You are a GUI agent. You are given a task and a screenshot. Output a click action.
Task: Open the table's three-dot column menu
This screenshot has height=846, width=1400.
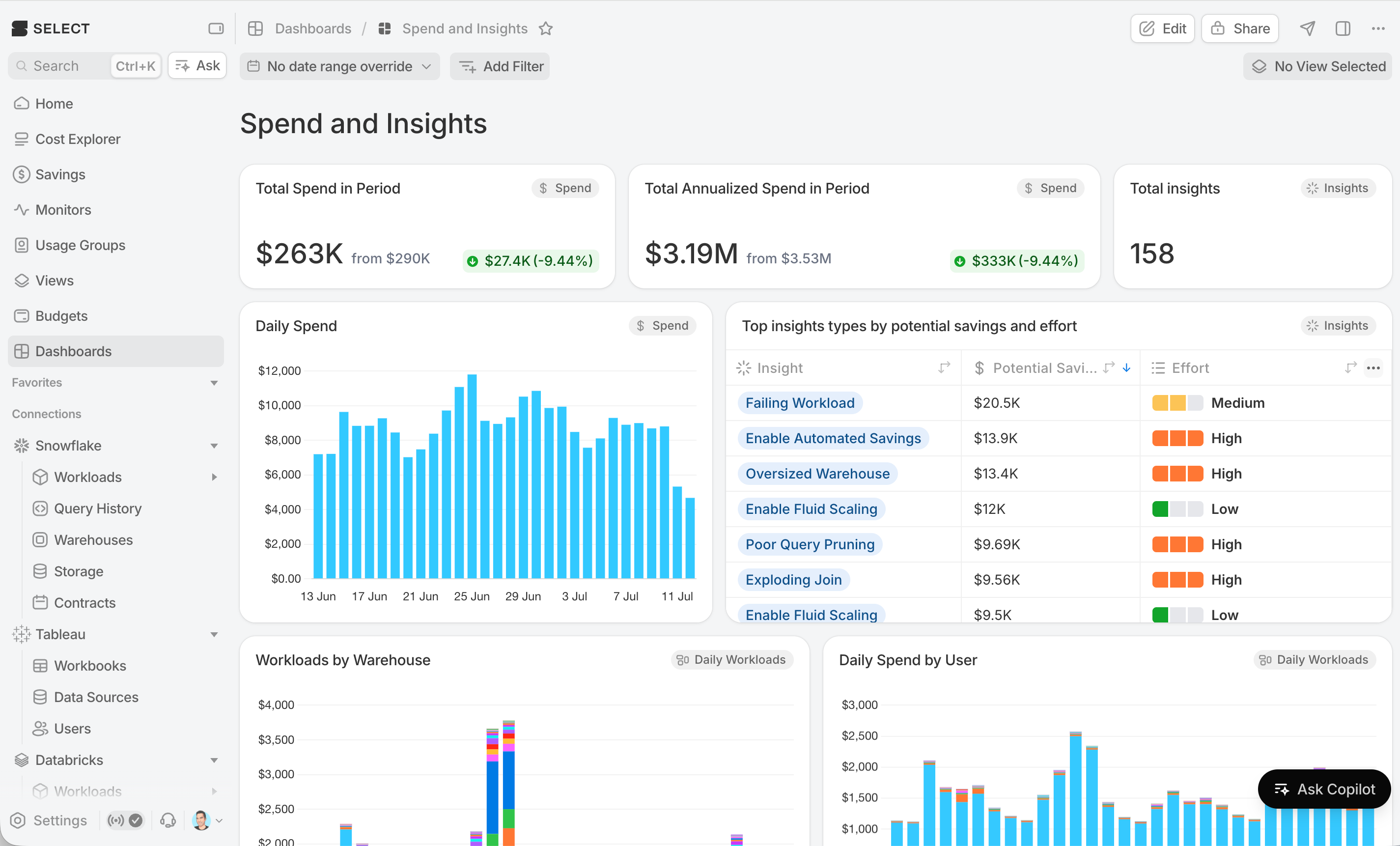(x=1373, y=368)
